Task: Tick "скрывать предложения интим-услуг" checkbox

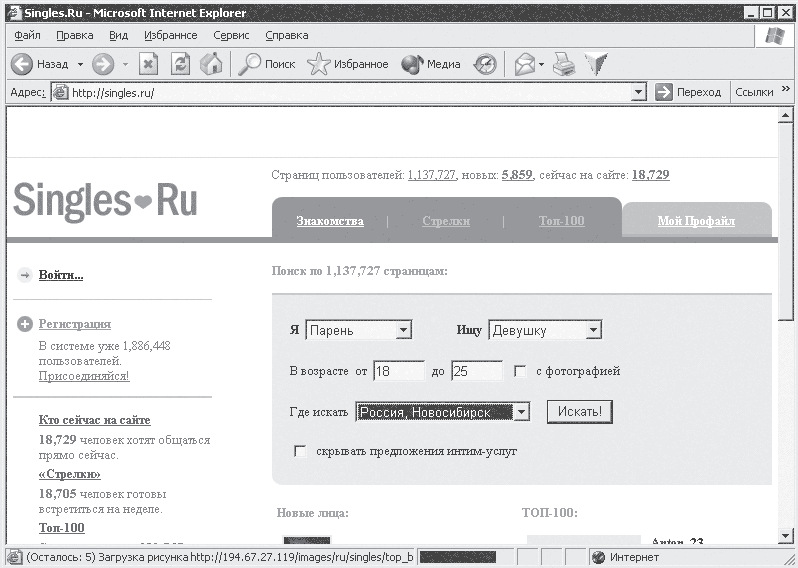Action: [x=300, y=451]
